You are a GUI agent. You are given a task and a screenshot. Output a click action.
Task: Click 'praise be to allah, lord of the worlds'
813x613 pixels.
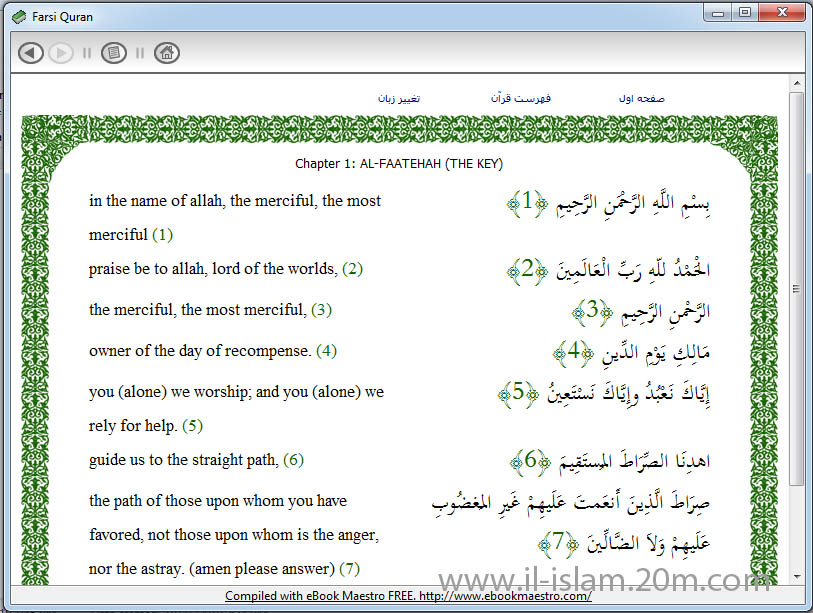(213, 269)
